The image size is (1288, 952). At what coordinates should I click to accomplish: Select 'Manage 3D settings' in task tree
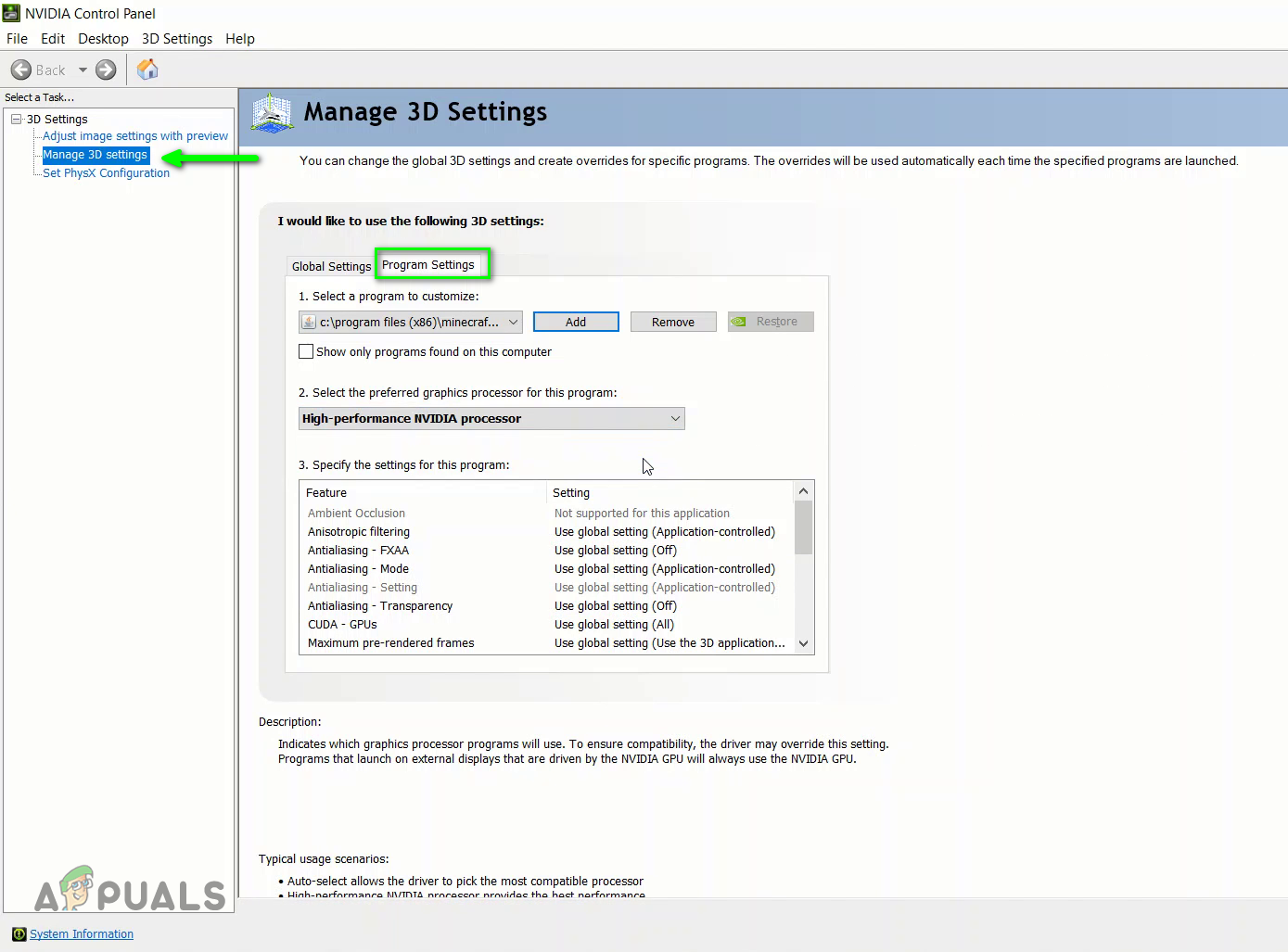(x=96, y=155)
